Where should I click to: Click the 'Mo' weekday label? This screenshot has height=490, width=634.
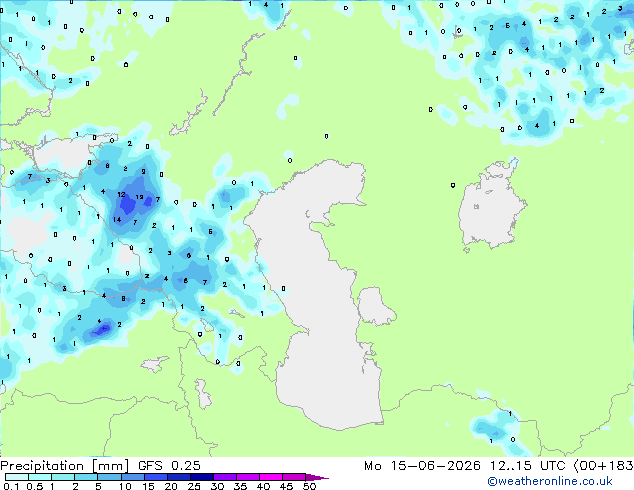coord(373,466)
